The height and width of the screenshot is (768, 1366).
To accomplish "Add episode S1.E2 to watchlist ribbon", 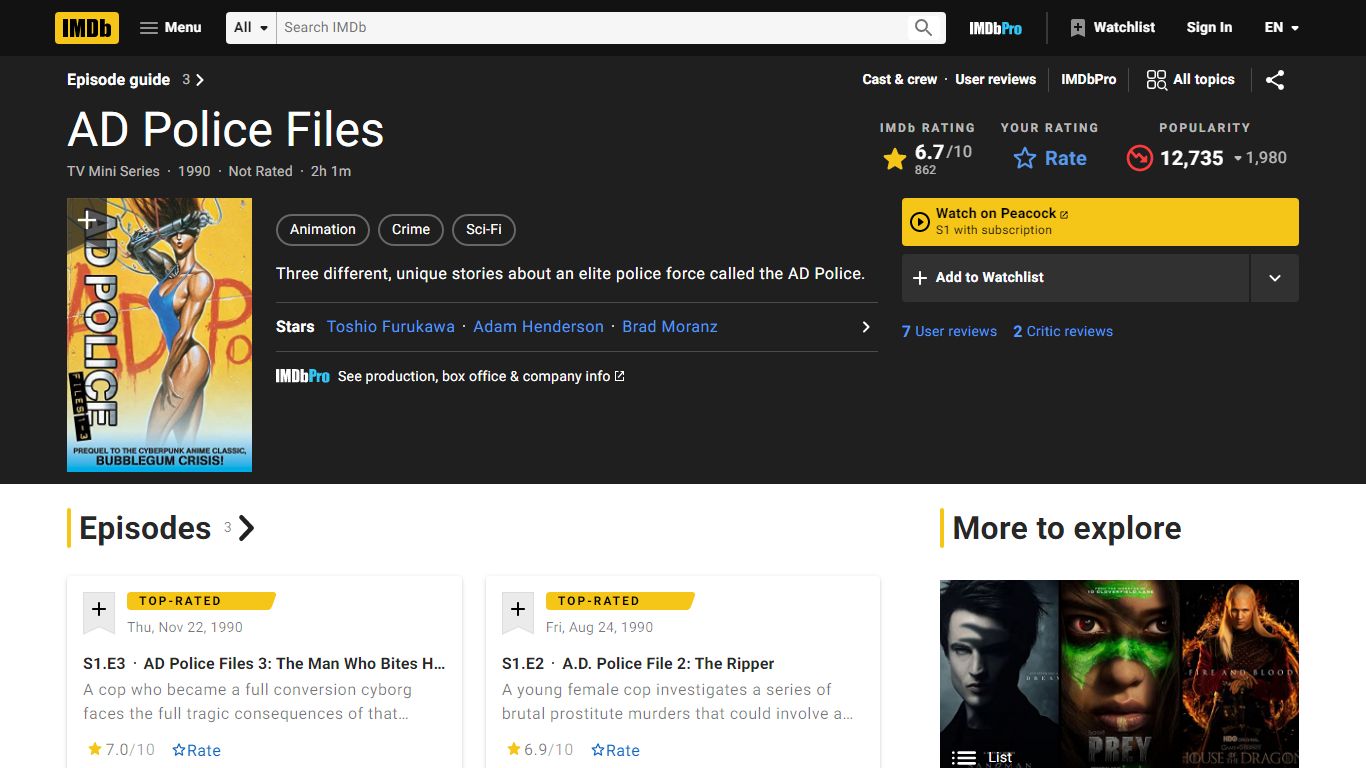I will [x=518, y=612].
